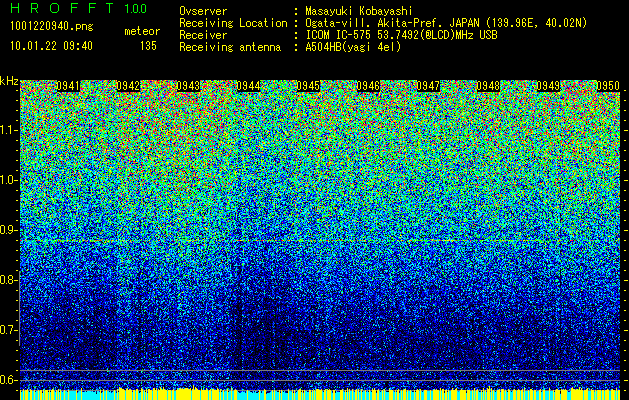Screen dimensions: 629x400
Task: Click the 0948 time marker
Action: pos(488,86)
